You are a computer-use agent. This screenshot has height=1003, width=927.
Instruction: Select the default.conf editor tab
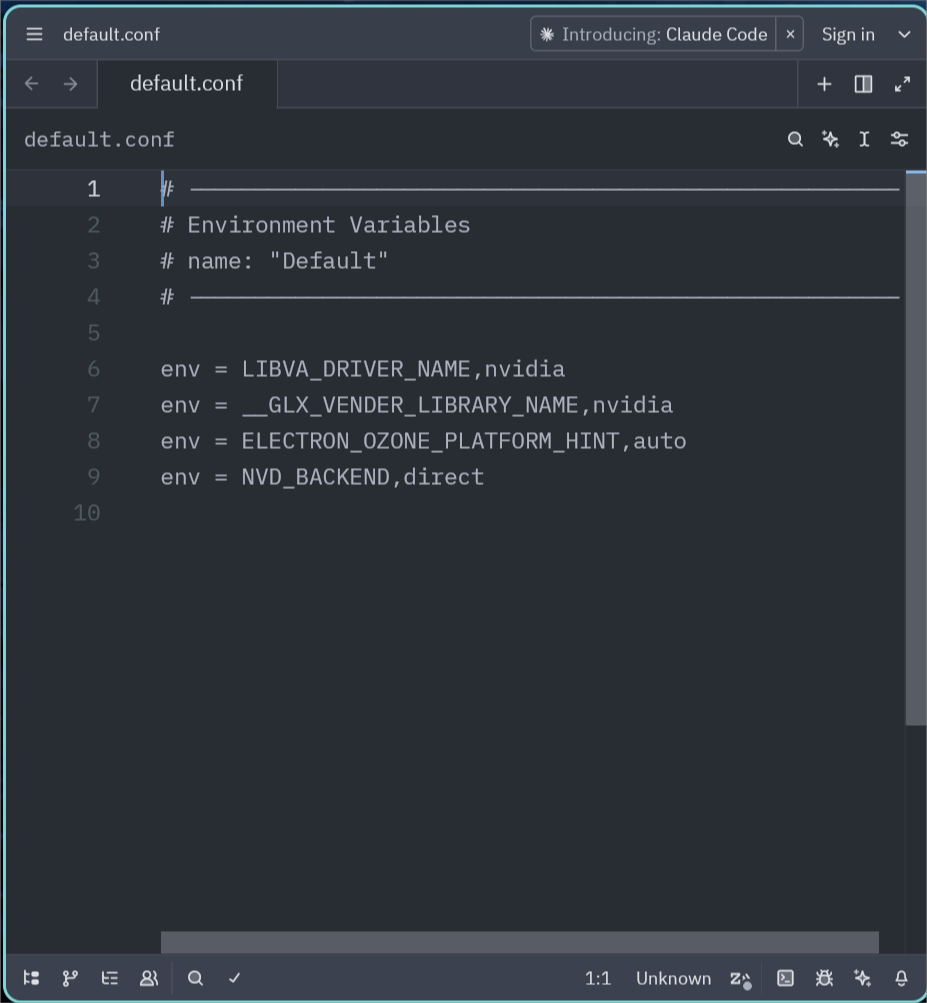187,84
